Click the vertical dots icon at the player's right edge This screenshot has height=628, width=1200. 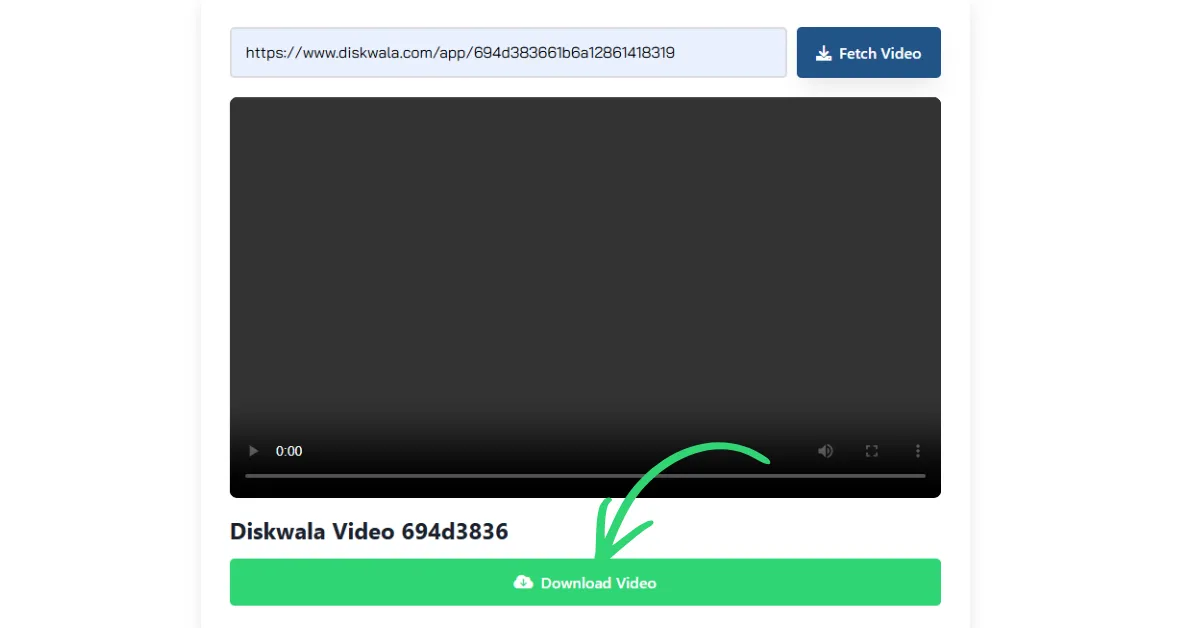918,451
